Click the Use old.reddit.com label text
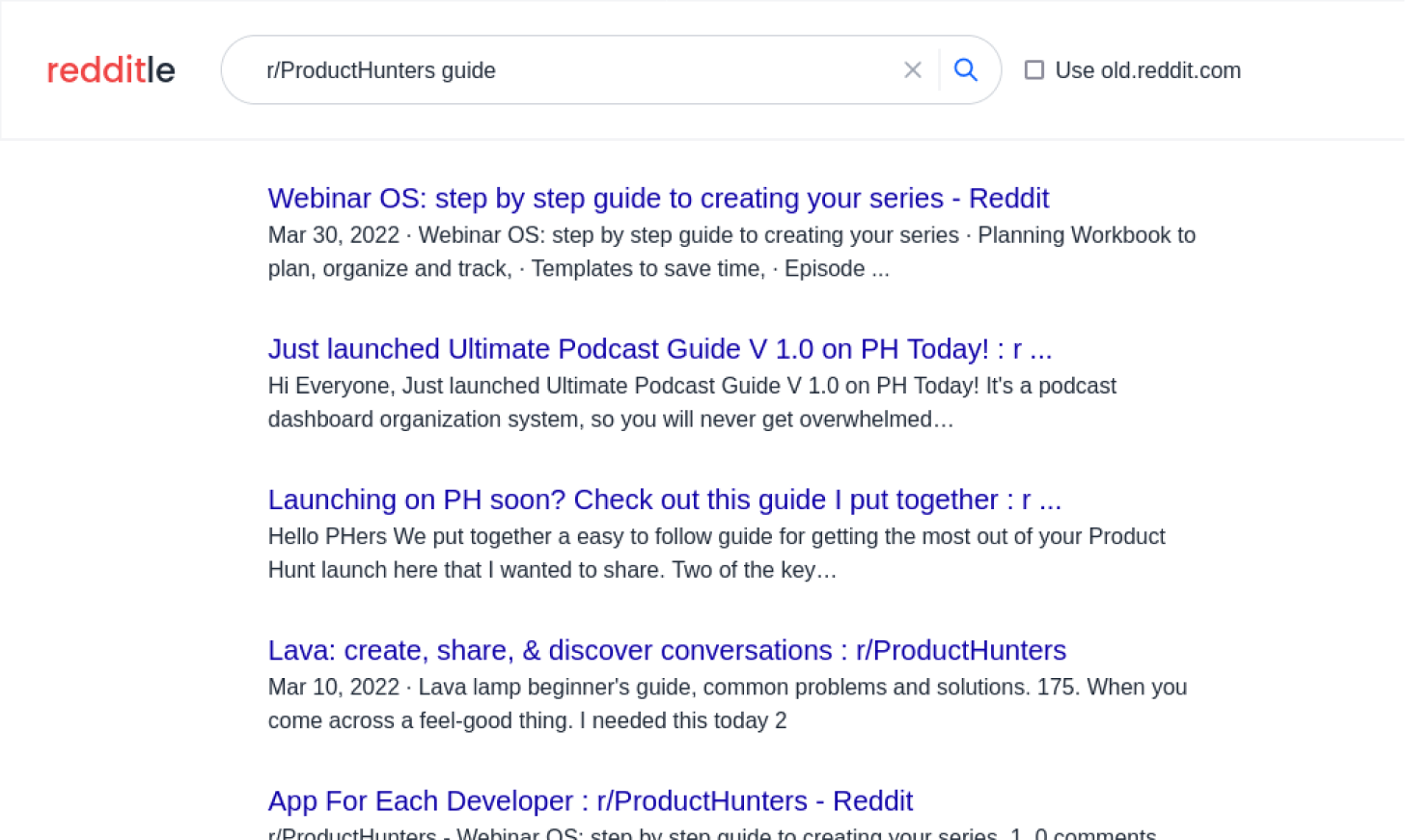Screen dimensions: 1405x840 tap(1148, 70)
